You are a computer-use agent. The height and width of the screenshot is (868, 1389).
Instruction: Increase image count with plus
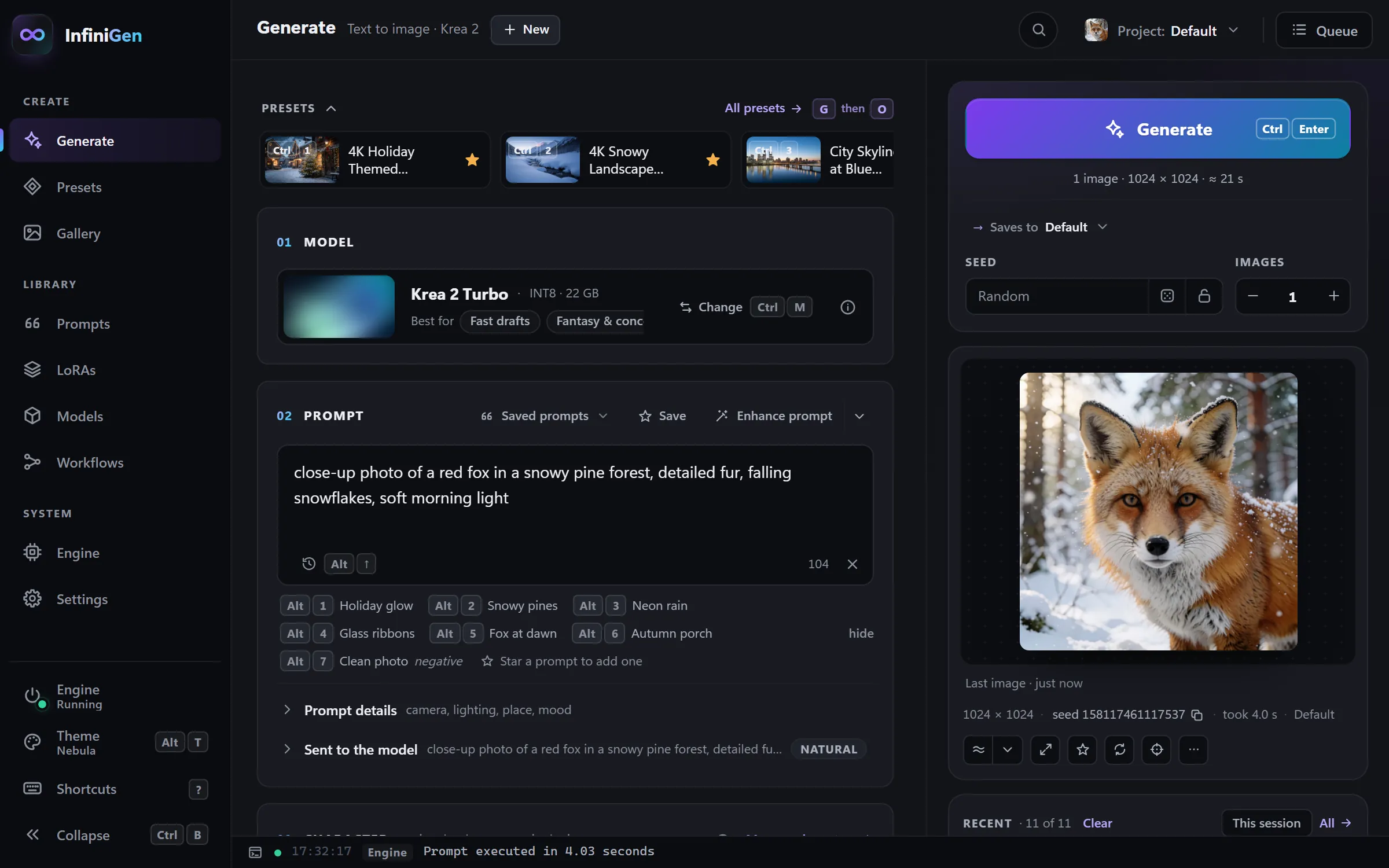[x=1333, y=296]
